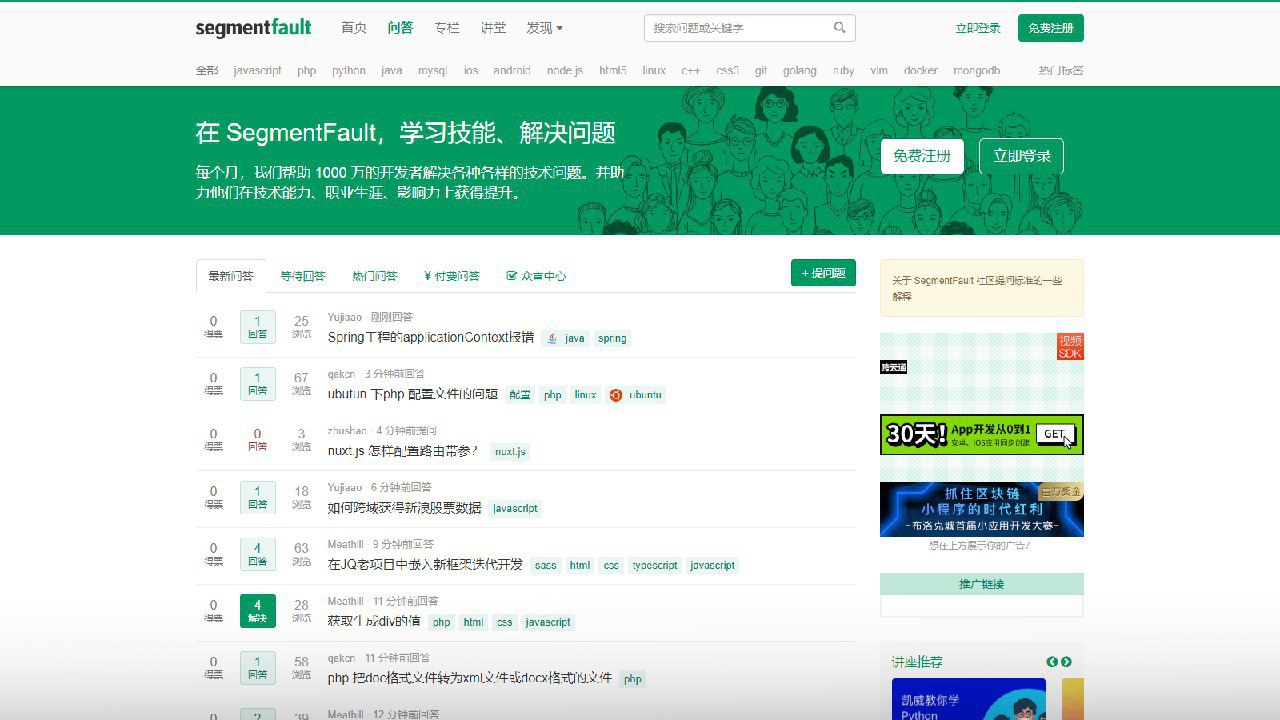Click the 1 回答 box on Spring question
The width and height of the screenshot is (1280, 720).
257,327
